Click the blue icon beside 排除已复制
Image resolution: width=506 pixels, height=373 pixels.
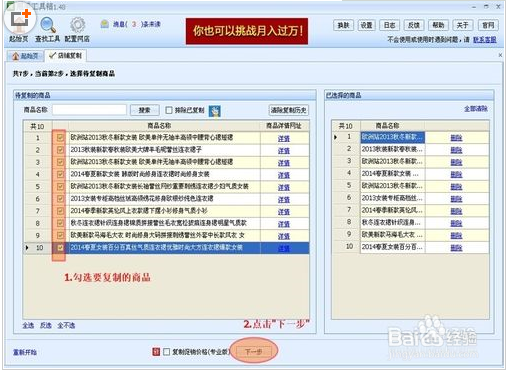pyautogui.click(x=214, y=111)
